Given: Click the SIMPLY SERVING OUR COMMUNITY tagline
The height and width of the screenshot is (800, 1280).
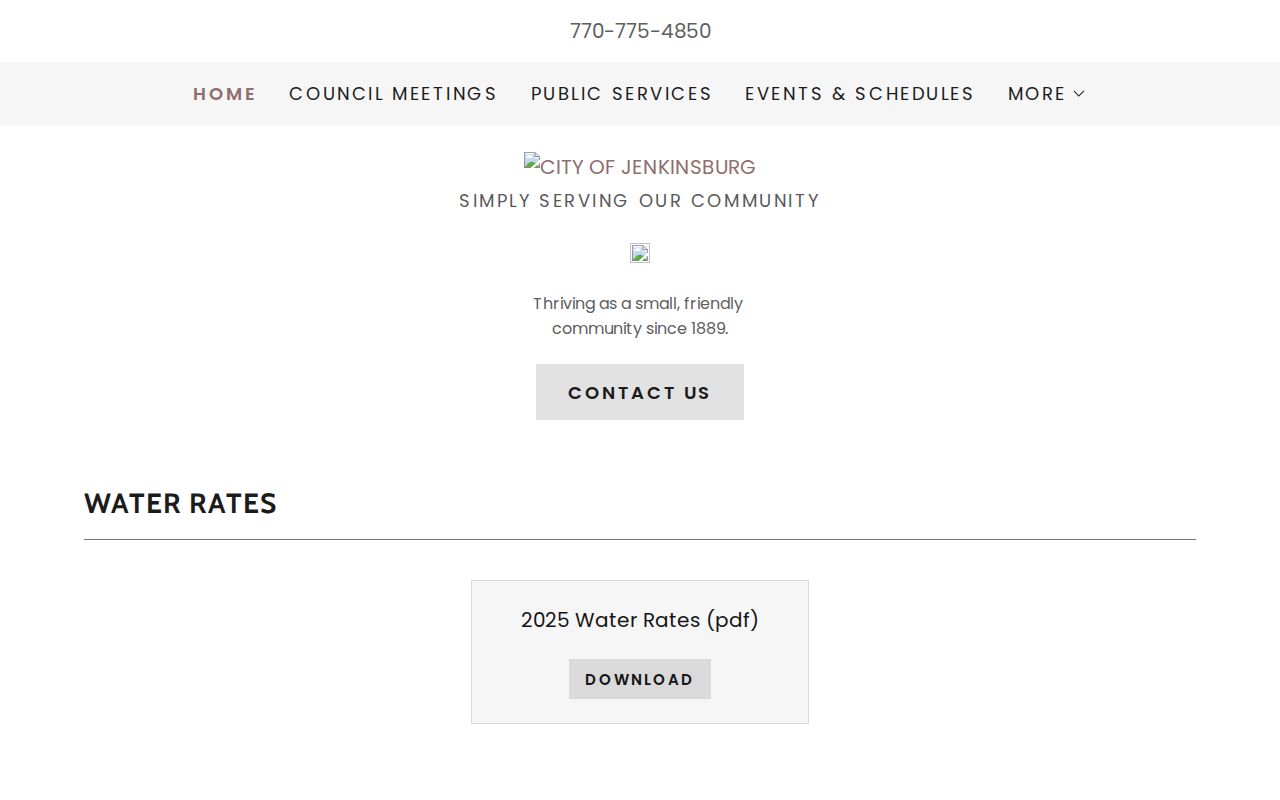Looking at the screenshot, I should (x=640, y=201).
